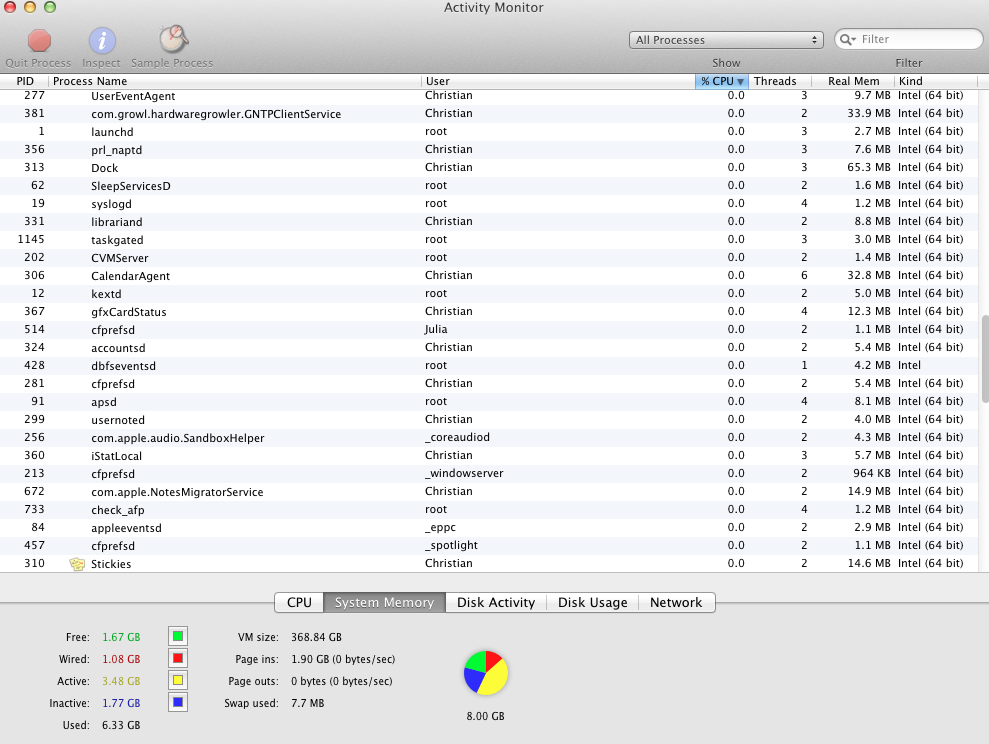Click the 65.3 MB Real Mem value
Screen dimensions: 989x744
(869, 167)
